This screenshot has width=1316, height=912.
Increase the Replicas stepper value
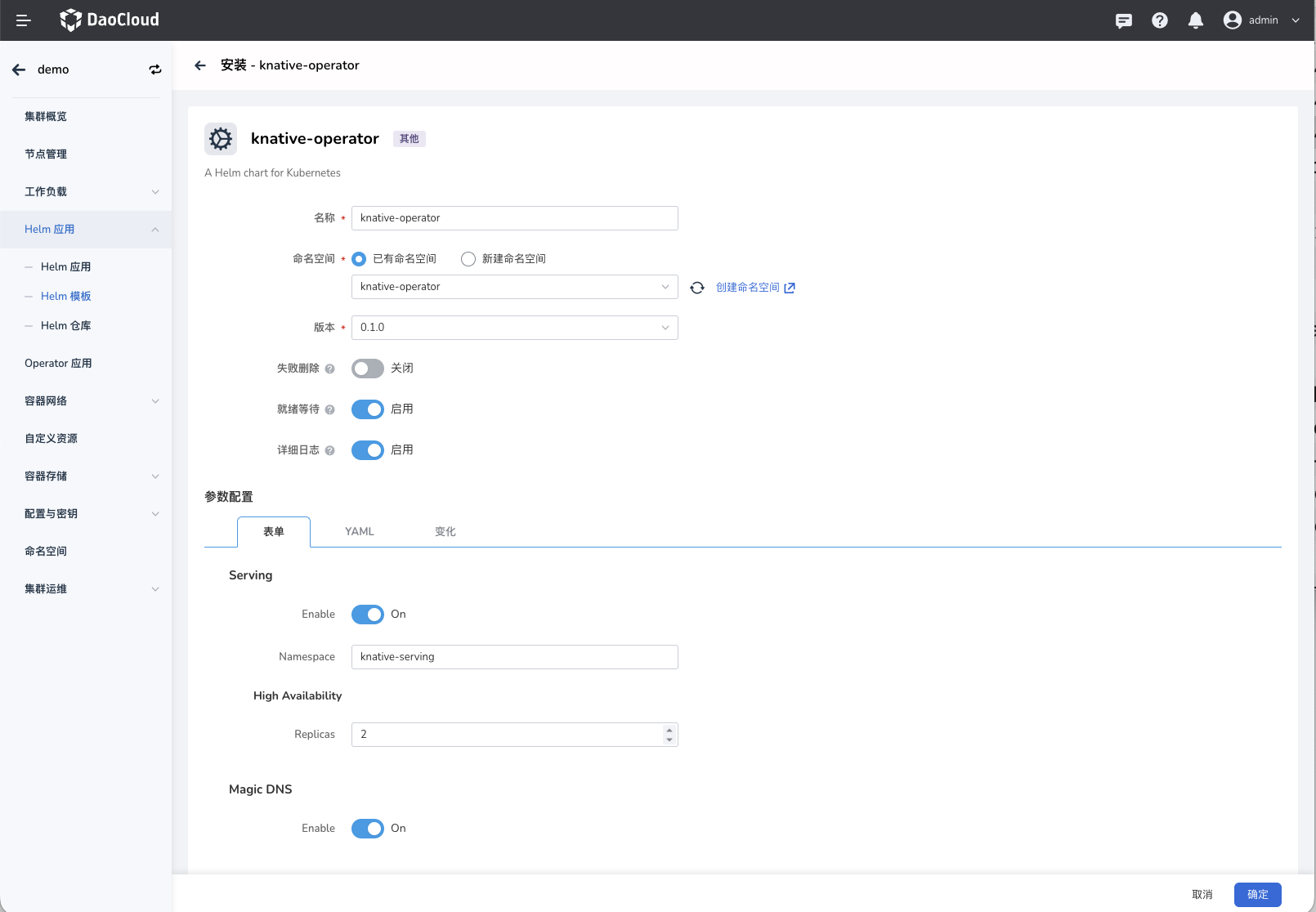pos(669,730)
